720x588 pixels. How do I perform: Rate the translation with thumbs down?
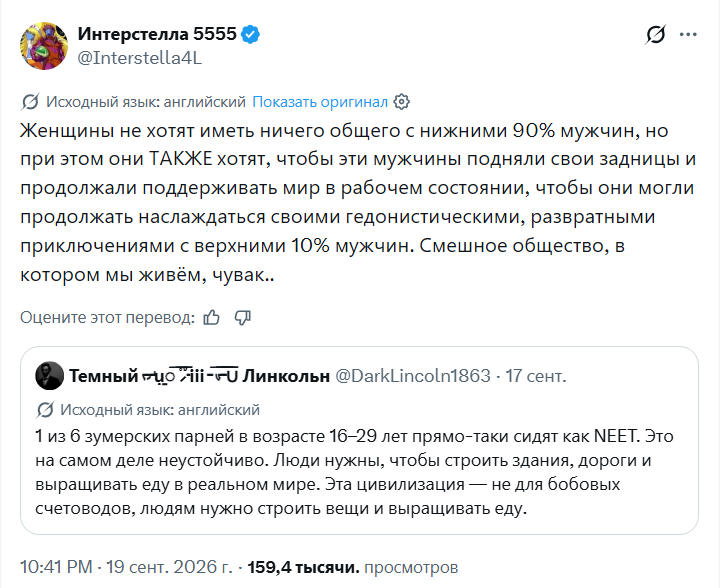[242, 317]
